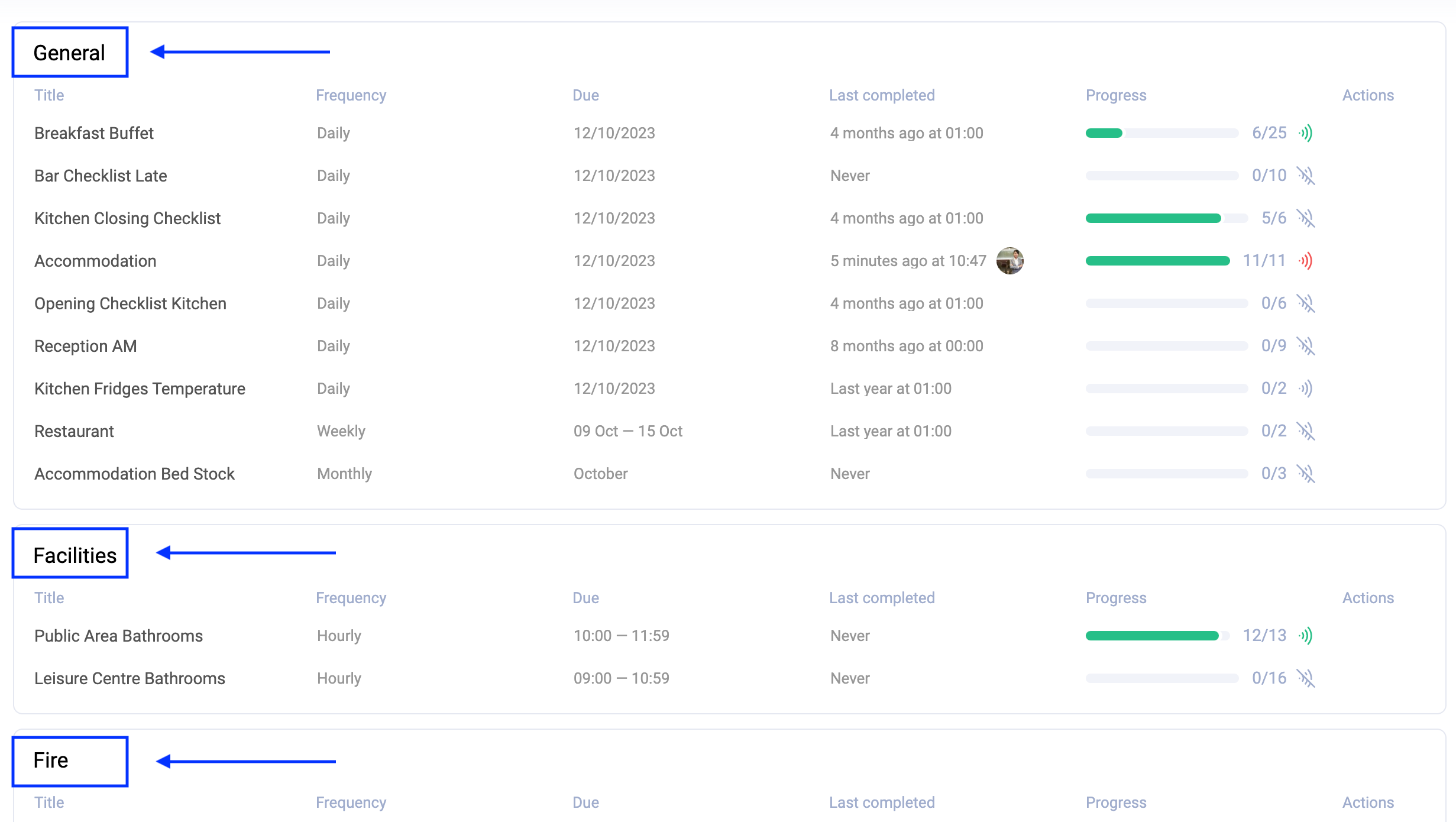Click the muted notification icon for Leisure Centre Bathrooms
Image resolution: width=1456 pixels, height=822 pixels.
click(1308, 678)
